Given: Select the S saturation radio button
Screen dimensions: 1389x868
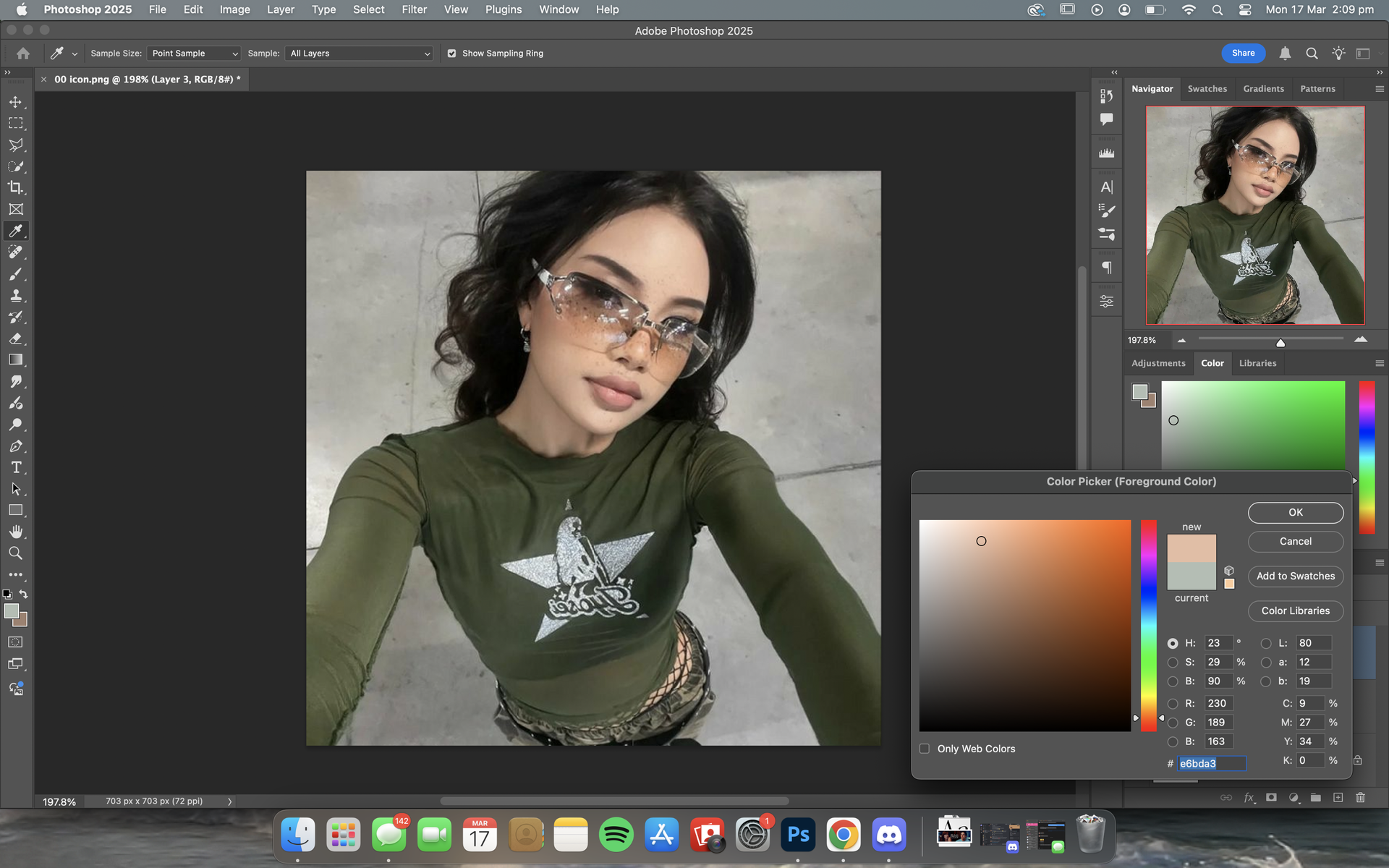Looking at the screenshot, I should (1173, 663).
